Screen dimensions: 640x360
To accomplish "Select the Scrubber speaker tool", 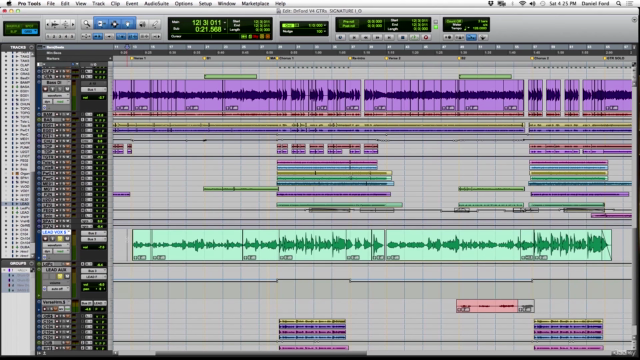I will [x=142, y=24].
